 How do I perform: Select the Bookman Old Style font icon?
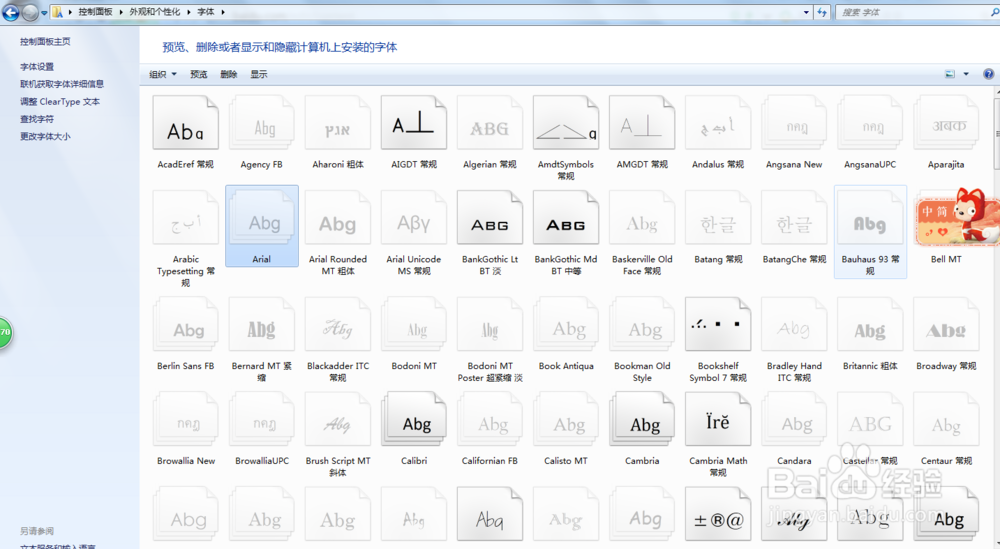[x=642, y=325]
